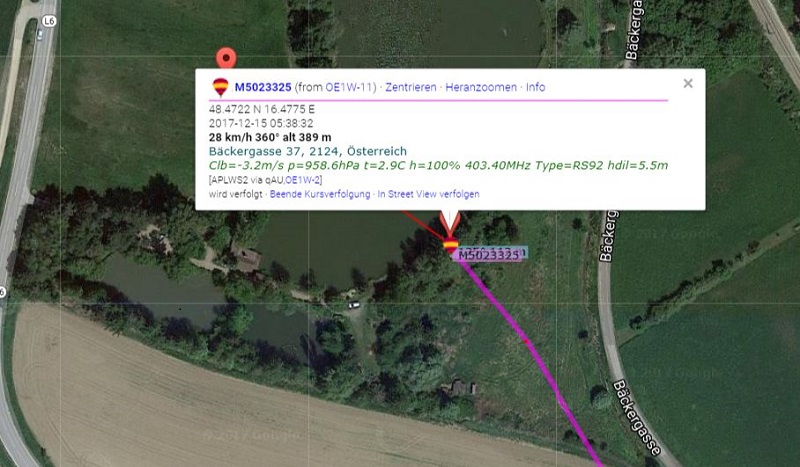
Task: Open the Info link in popup
Action: pos(536,87)
